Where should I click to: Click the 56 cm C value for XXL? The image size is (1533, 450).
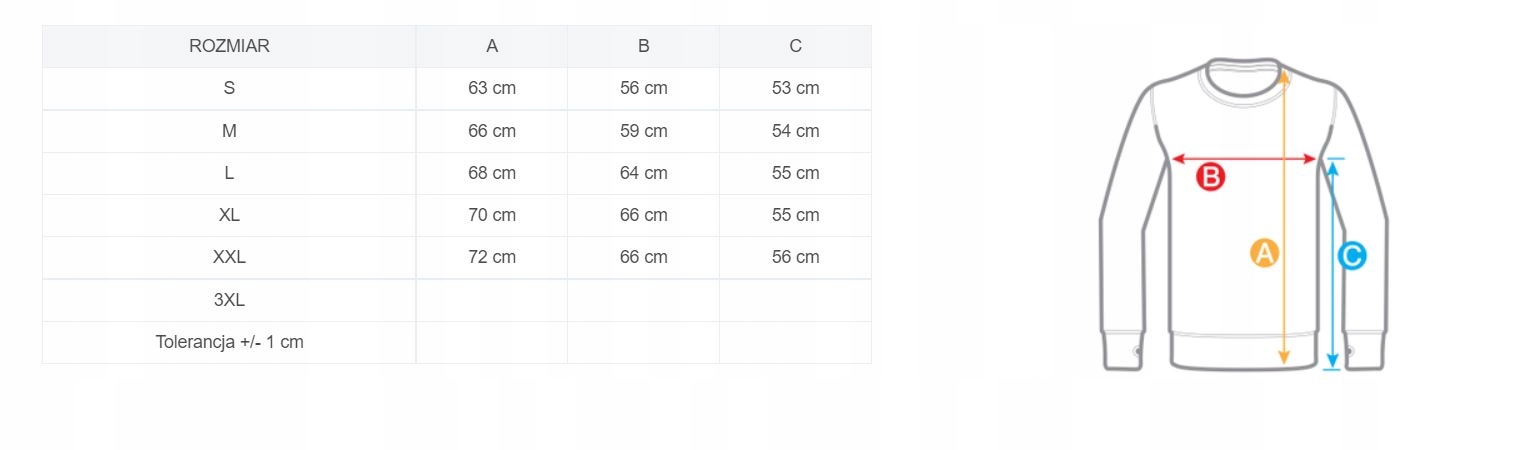click(x=795, y=257)
